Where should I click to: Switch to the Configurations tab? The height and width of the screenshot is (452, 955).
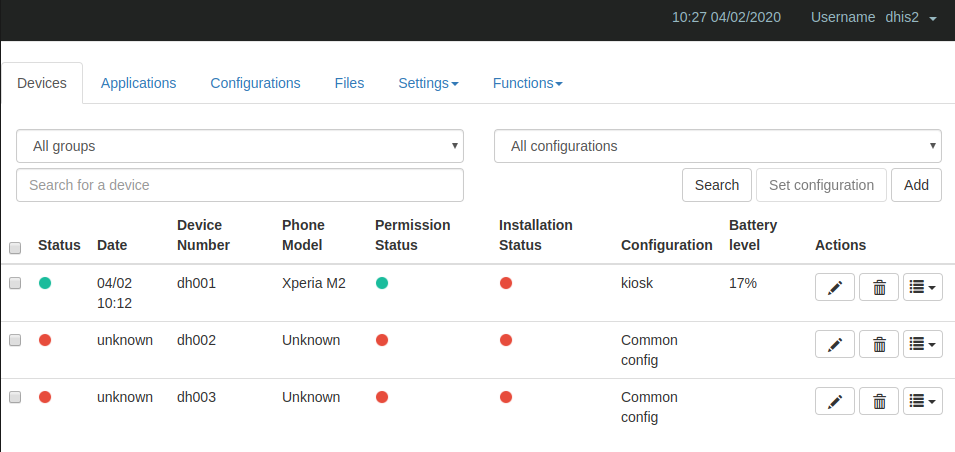point(255,83)
